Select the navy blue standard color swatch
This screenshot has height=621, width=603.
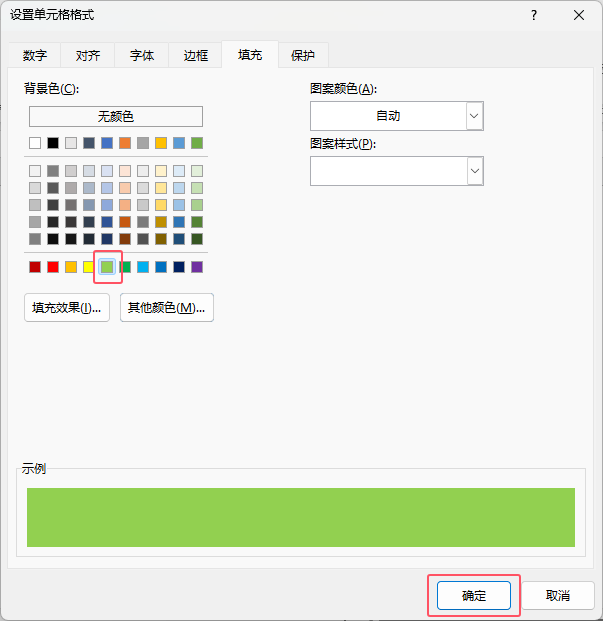click(x=179, y=267)
